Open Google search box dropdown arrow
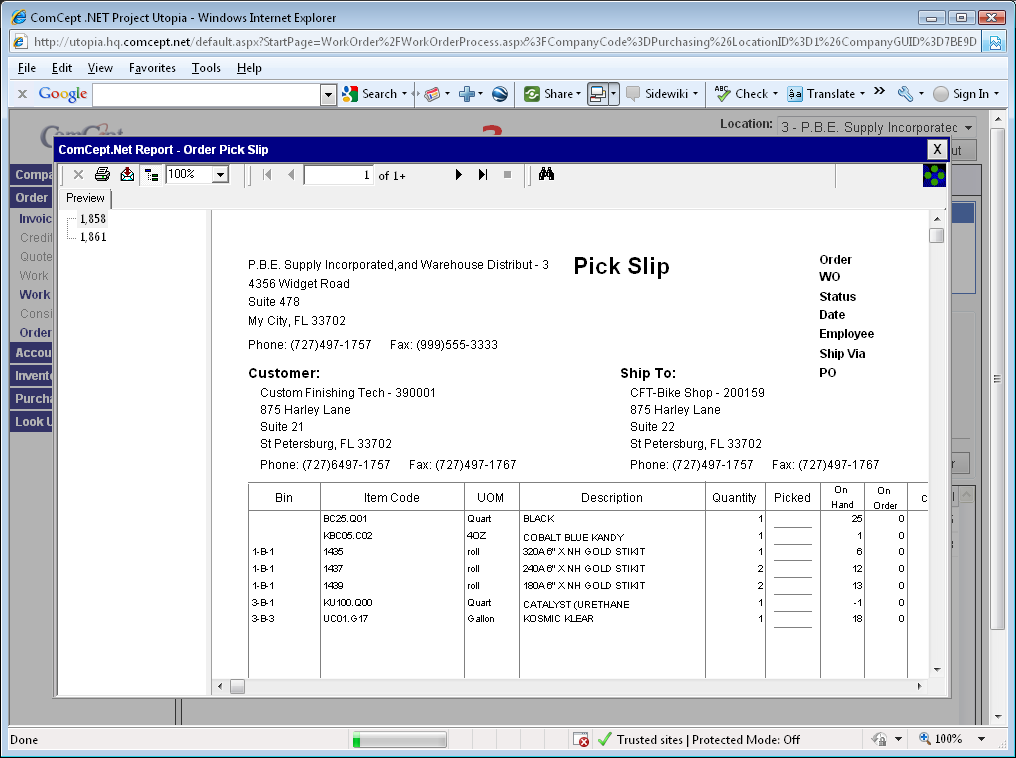 328,94
